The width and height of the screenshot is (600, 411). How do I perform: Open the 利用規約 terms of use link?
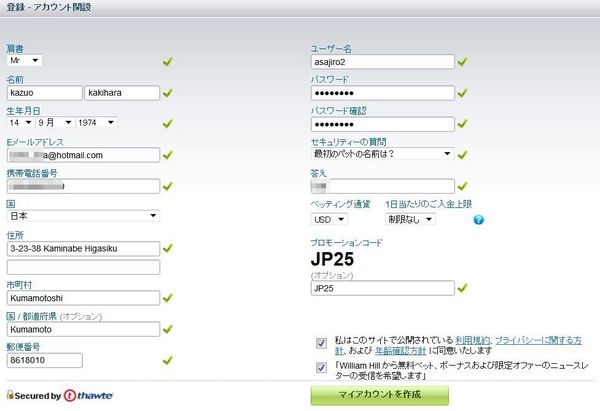pyautogui.click(x=473, y=340)
